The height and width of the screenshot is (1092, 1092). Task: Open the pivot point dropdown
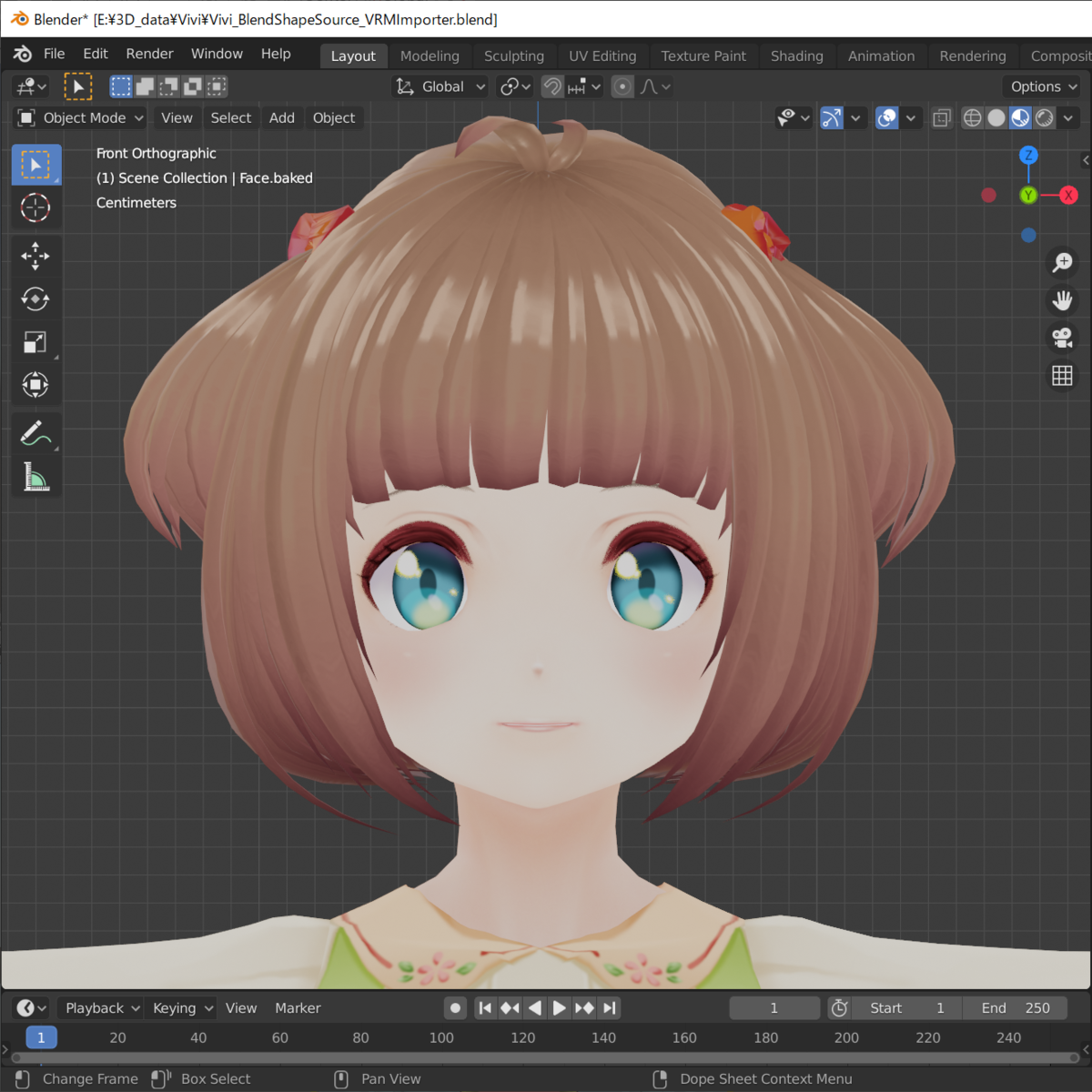pos(515,86)
